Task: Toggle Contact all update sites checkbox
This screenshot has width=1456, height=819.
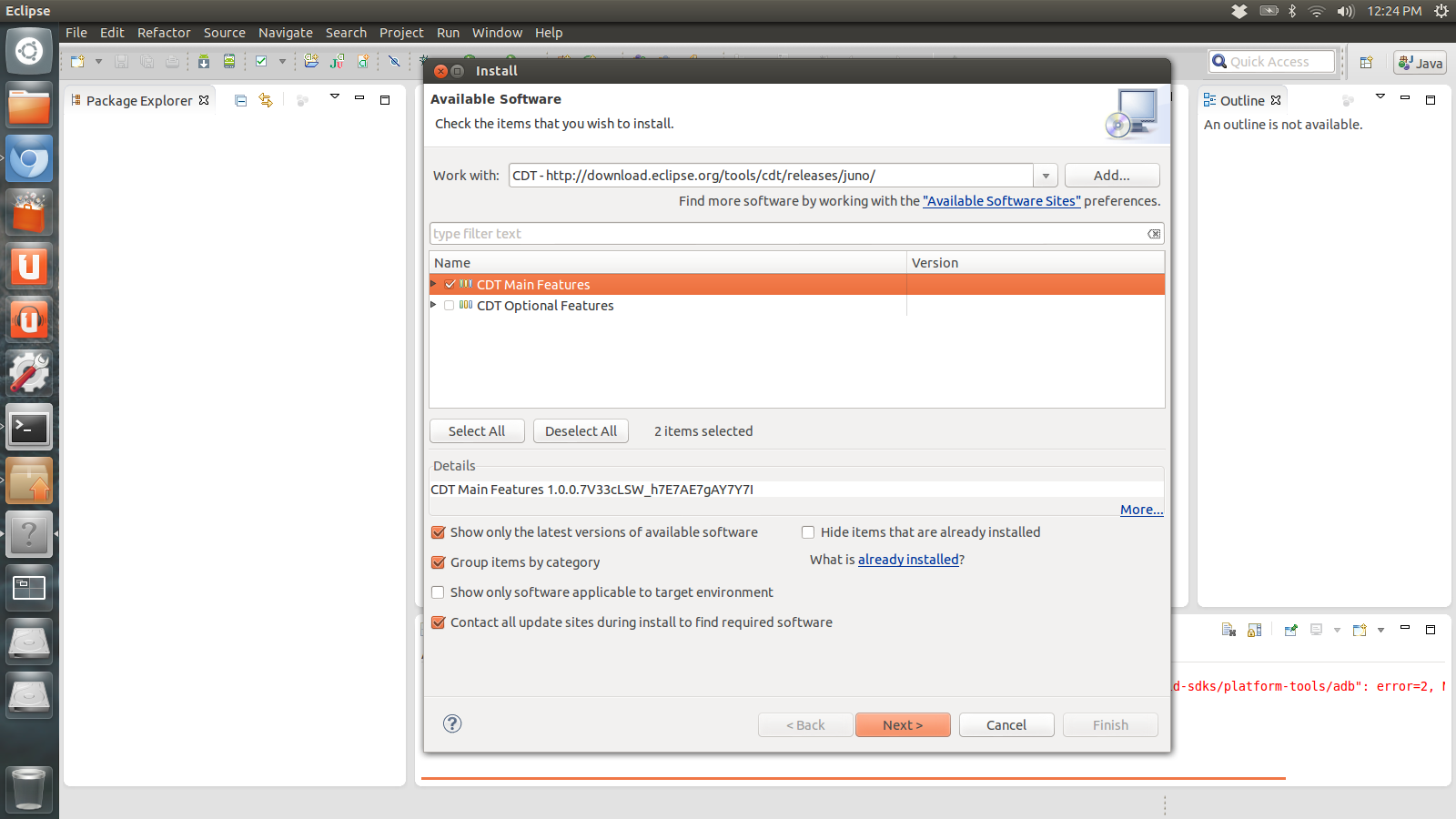Action: 438,622
